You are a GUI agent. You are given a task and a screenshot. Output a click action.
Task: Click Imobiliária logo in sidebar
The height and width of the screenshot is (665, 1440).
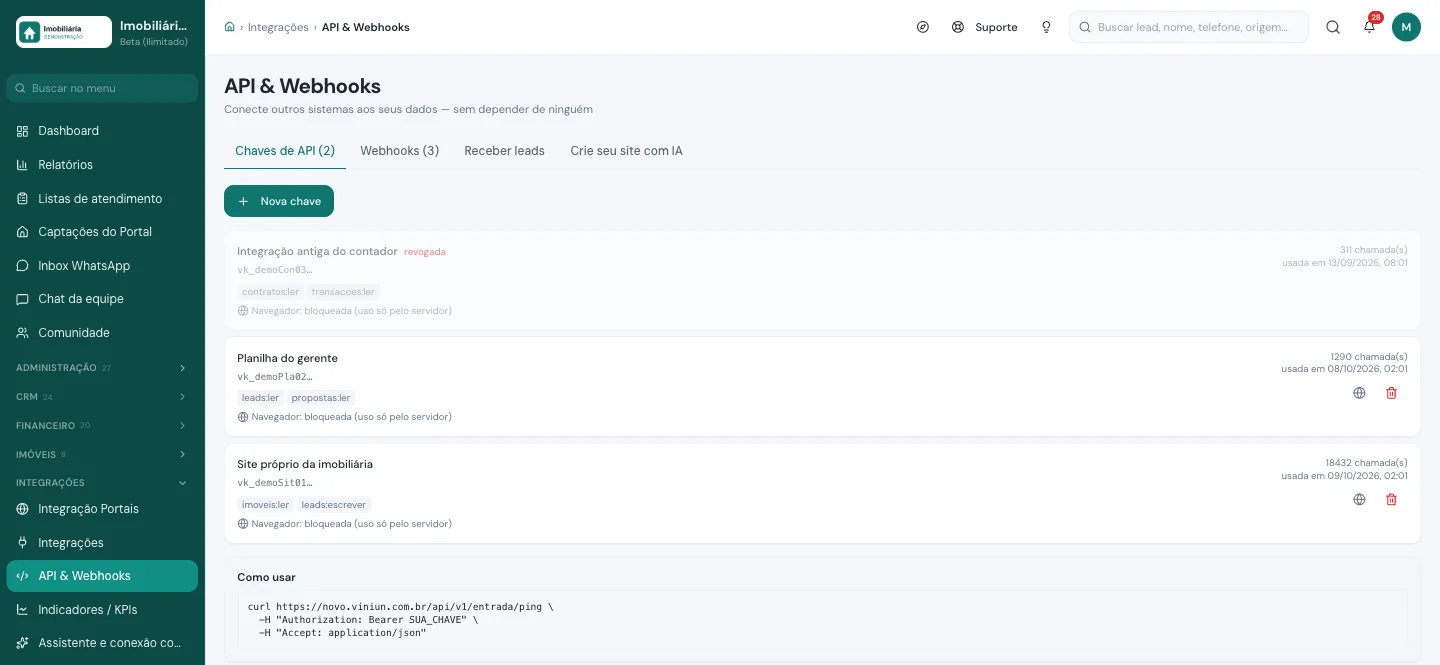[64, 32]
